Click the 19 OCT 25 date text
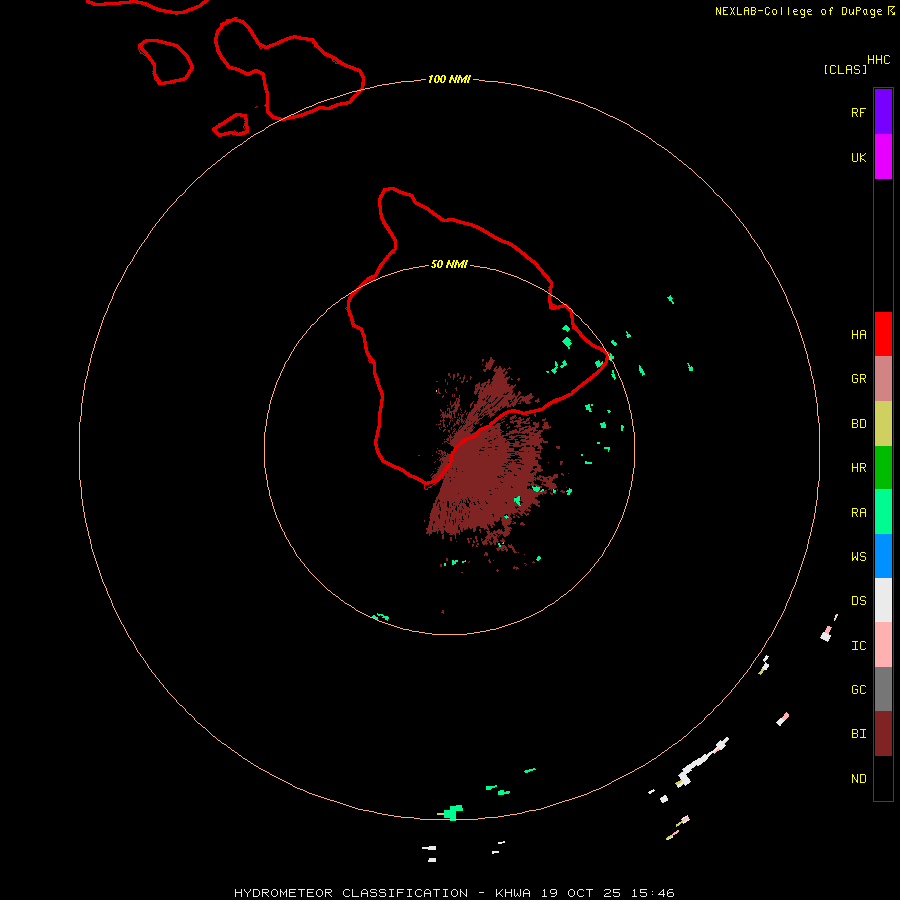Image resolution: width=900 pixels, height=900 pixels. point(582,893)
